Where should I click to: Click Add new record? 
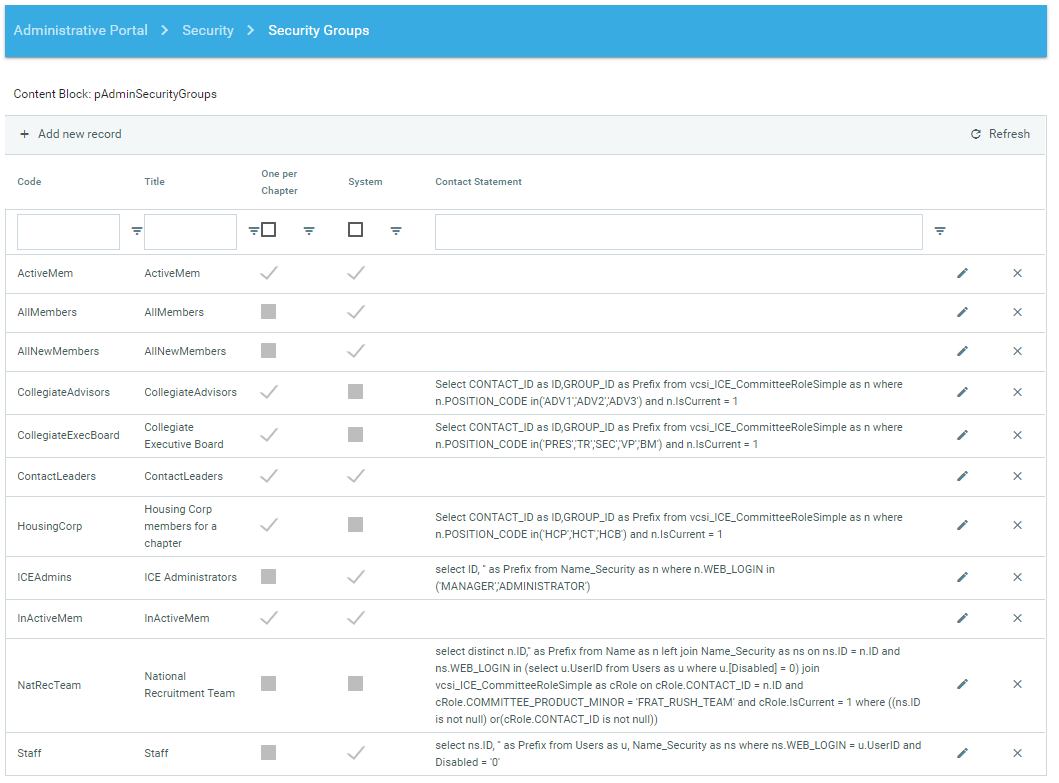pyautogui.click(x=71, y=134)
